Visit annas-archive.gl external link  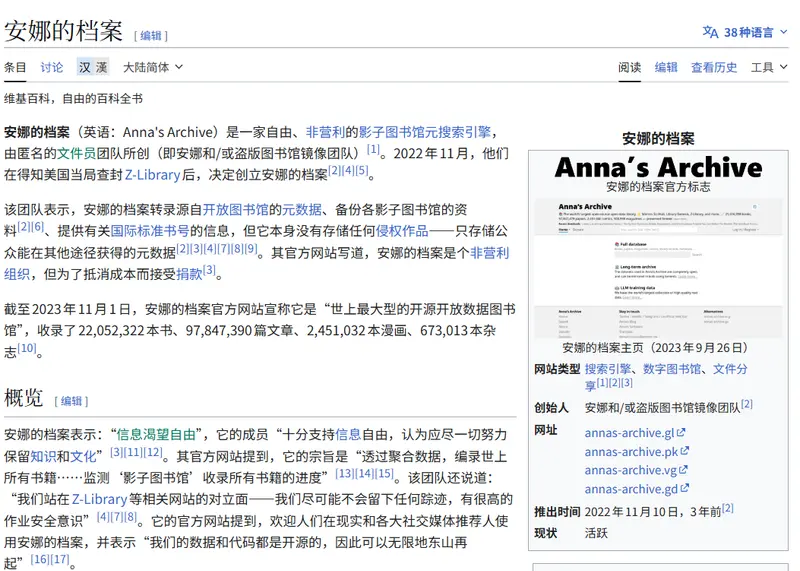(x=630, y=433)
